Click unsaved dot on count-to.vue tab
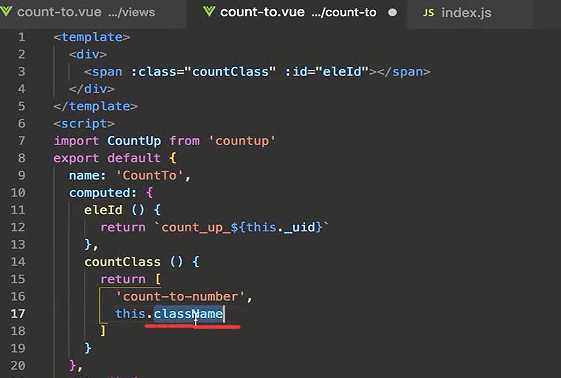This screenshot has width=561, height=378. click(392, 13)
